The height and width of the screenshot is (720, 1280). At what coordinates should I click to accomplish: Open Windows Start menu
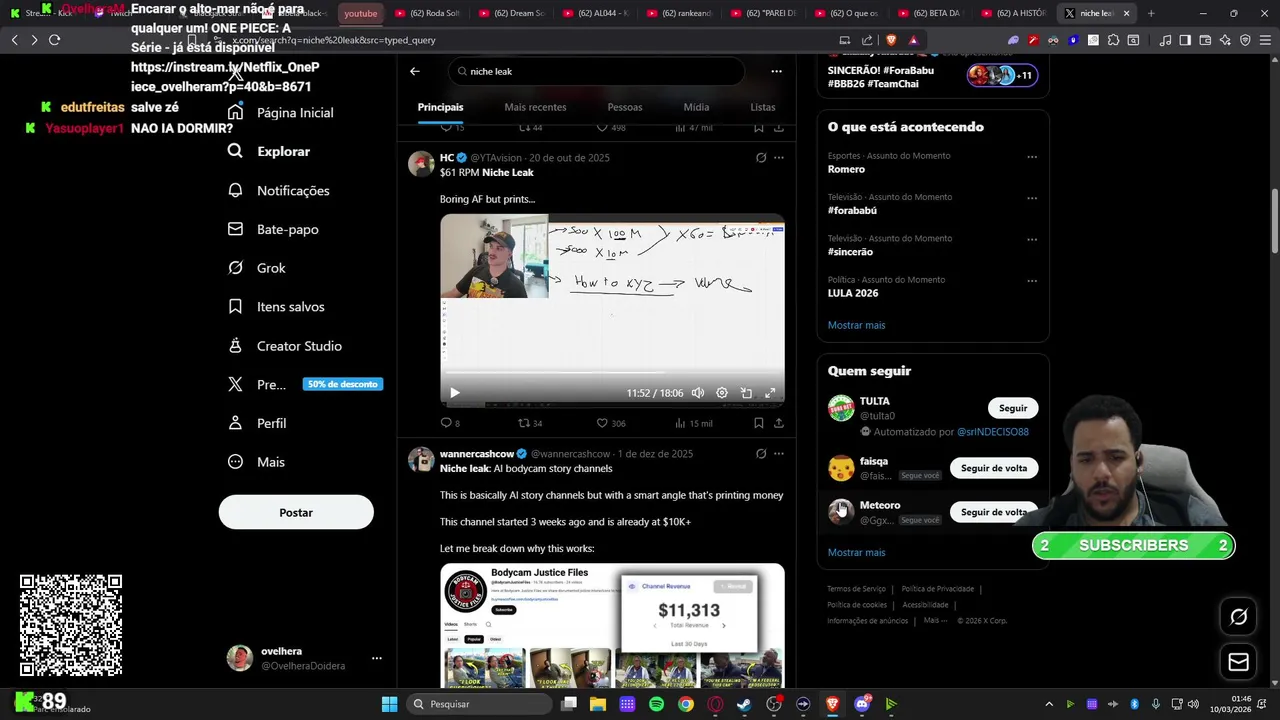tap(389, 704)
